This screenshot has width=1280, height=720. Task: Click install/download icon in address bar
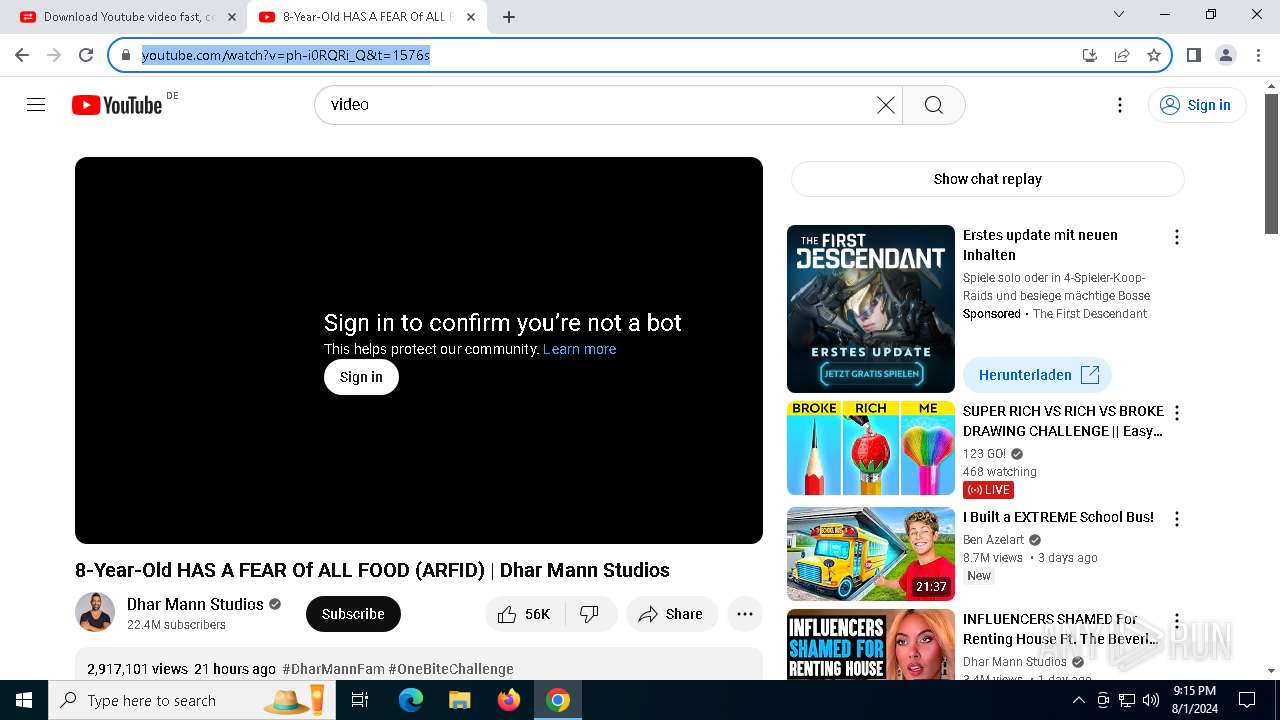click(1090, 55)
